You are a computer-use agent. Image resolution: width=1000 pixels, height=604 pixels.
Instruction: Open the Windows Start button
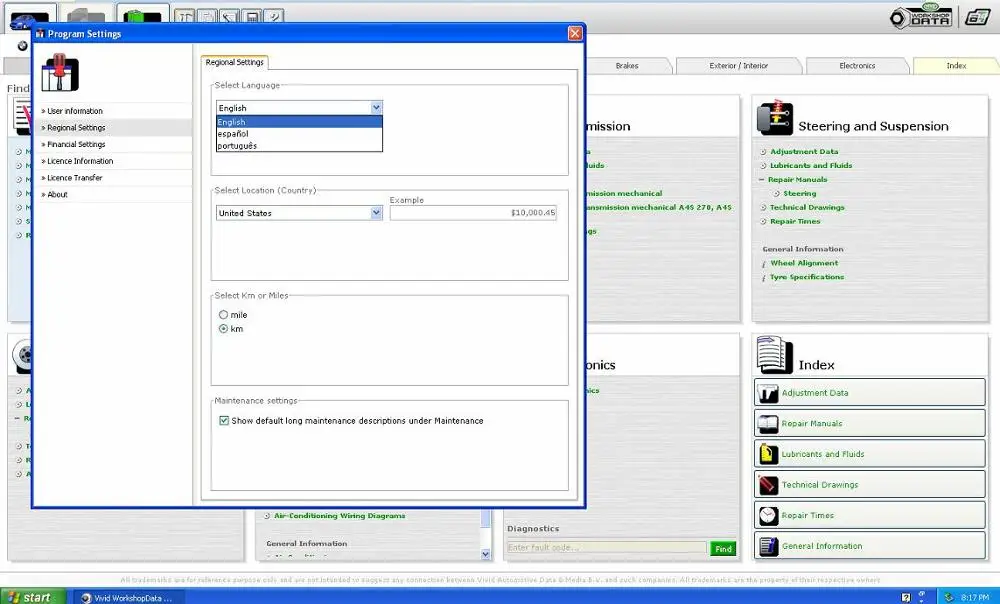tap(32, 597)
